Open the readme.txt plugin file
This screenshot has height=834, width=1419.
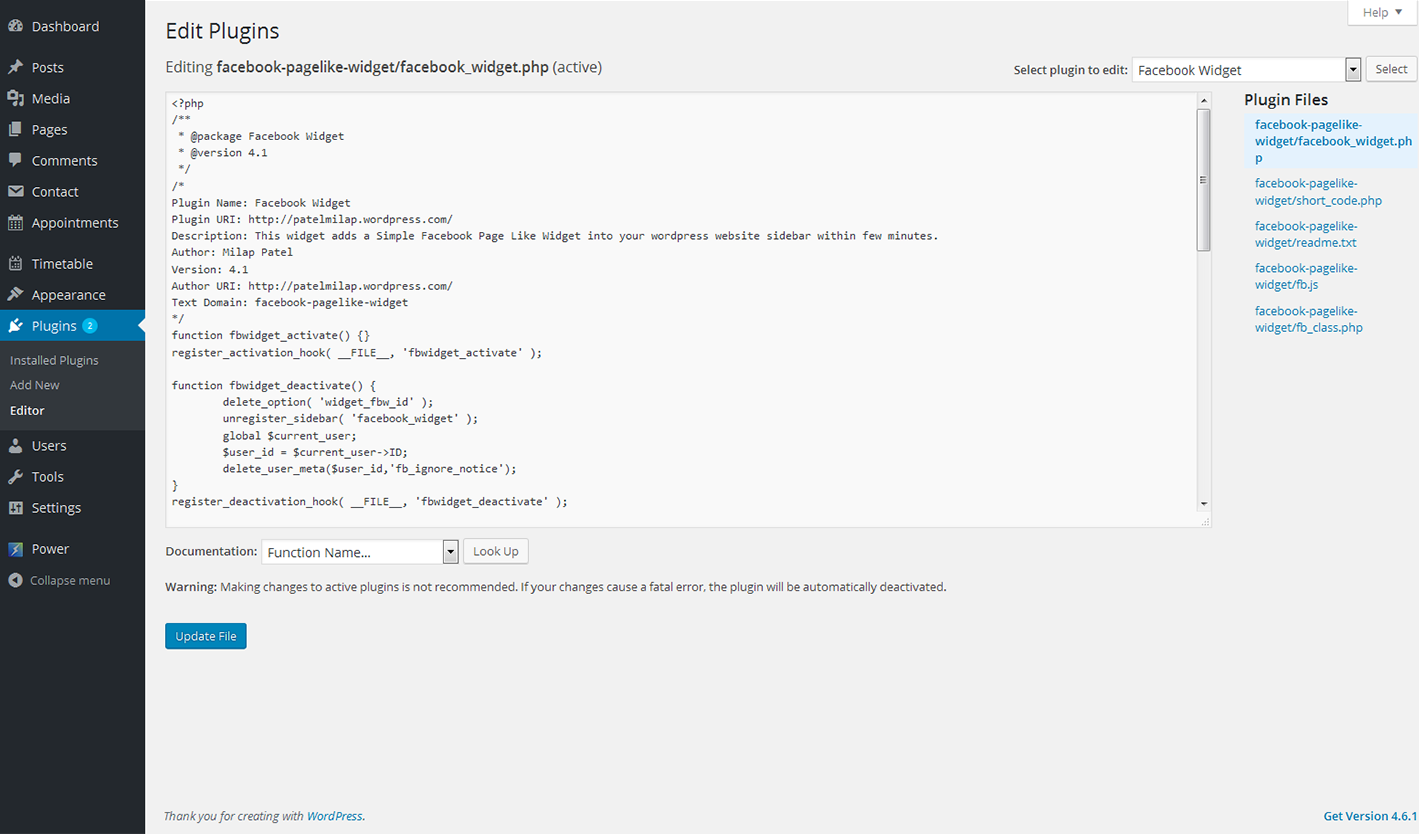click(x=1306, y=234)
